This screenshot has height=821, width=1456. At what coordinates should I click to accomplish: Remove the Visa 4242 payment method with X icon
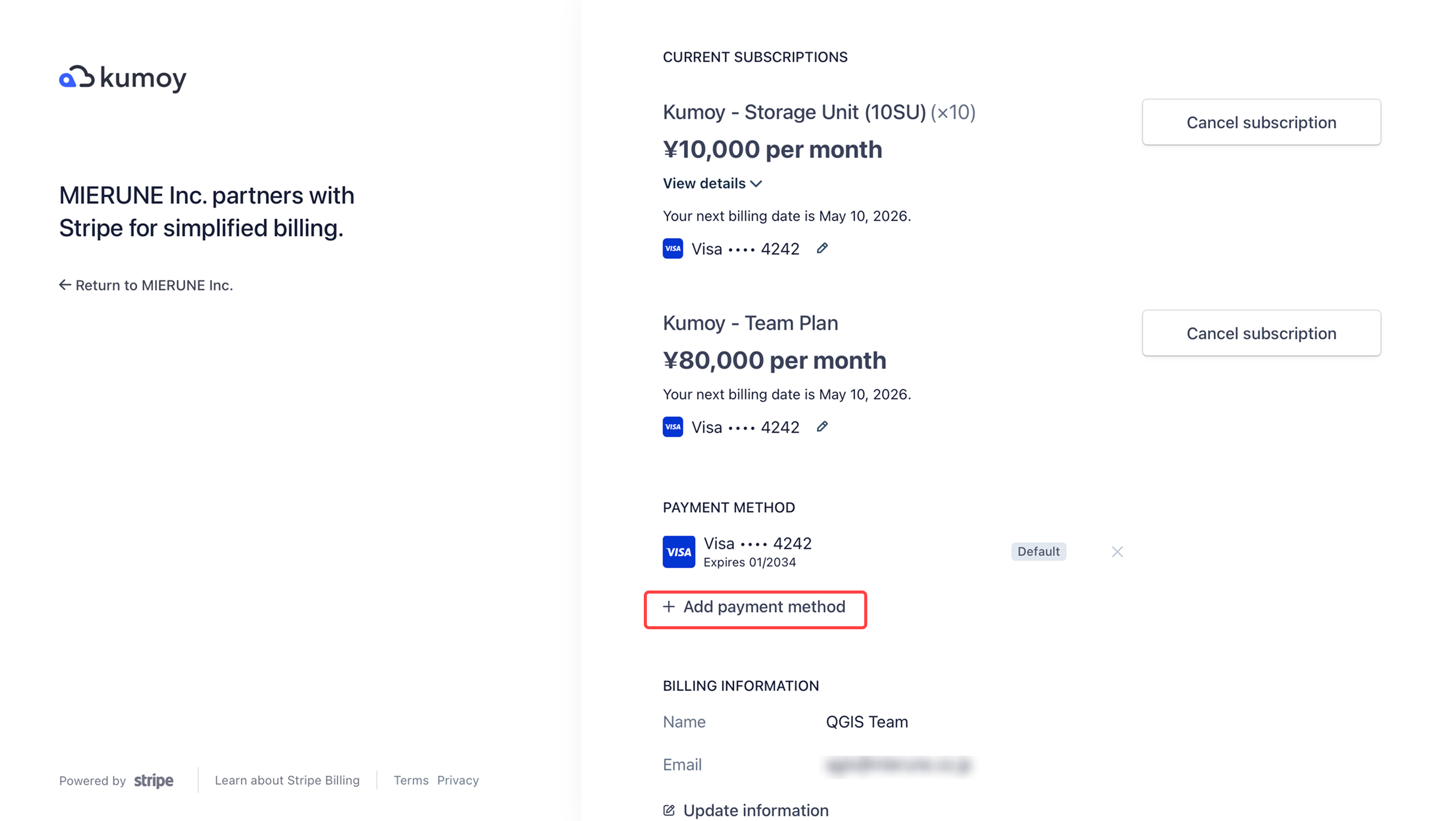[1117, 551]
